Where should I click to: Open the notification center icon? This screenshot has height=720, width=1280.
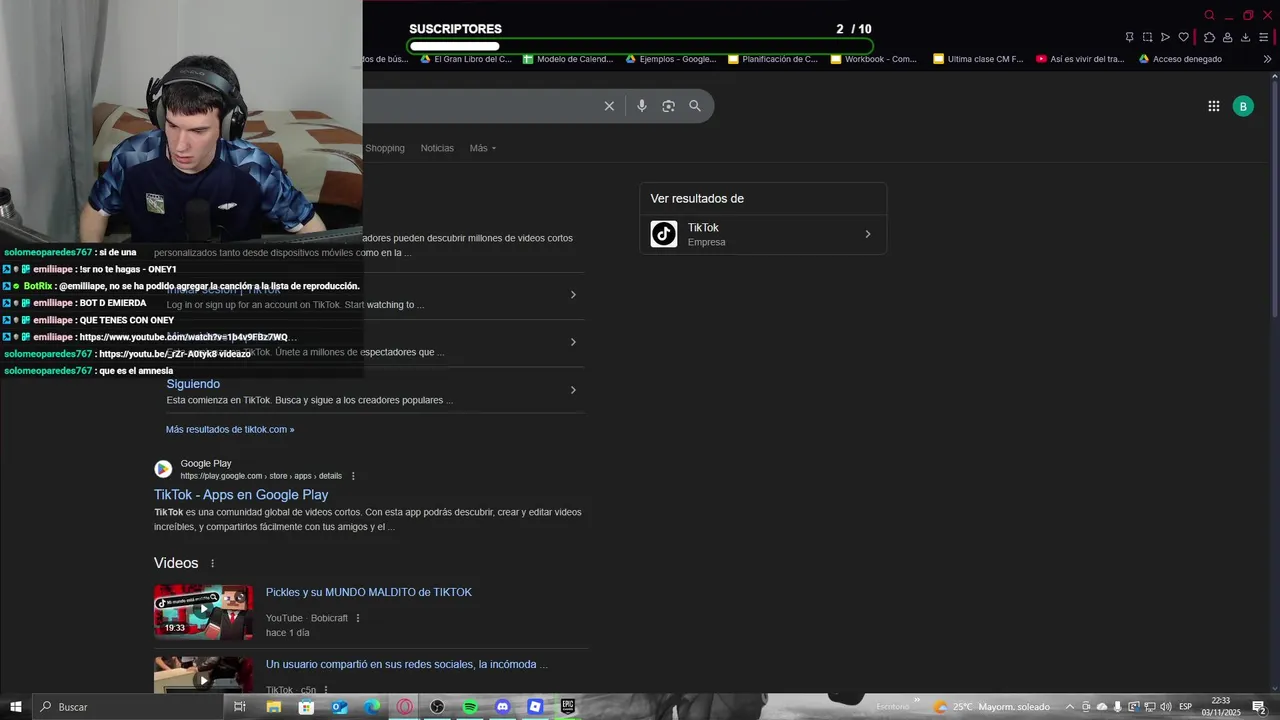pos(1259,707)
